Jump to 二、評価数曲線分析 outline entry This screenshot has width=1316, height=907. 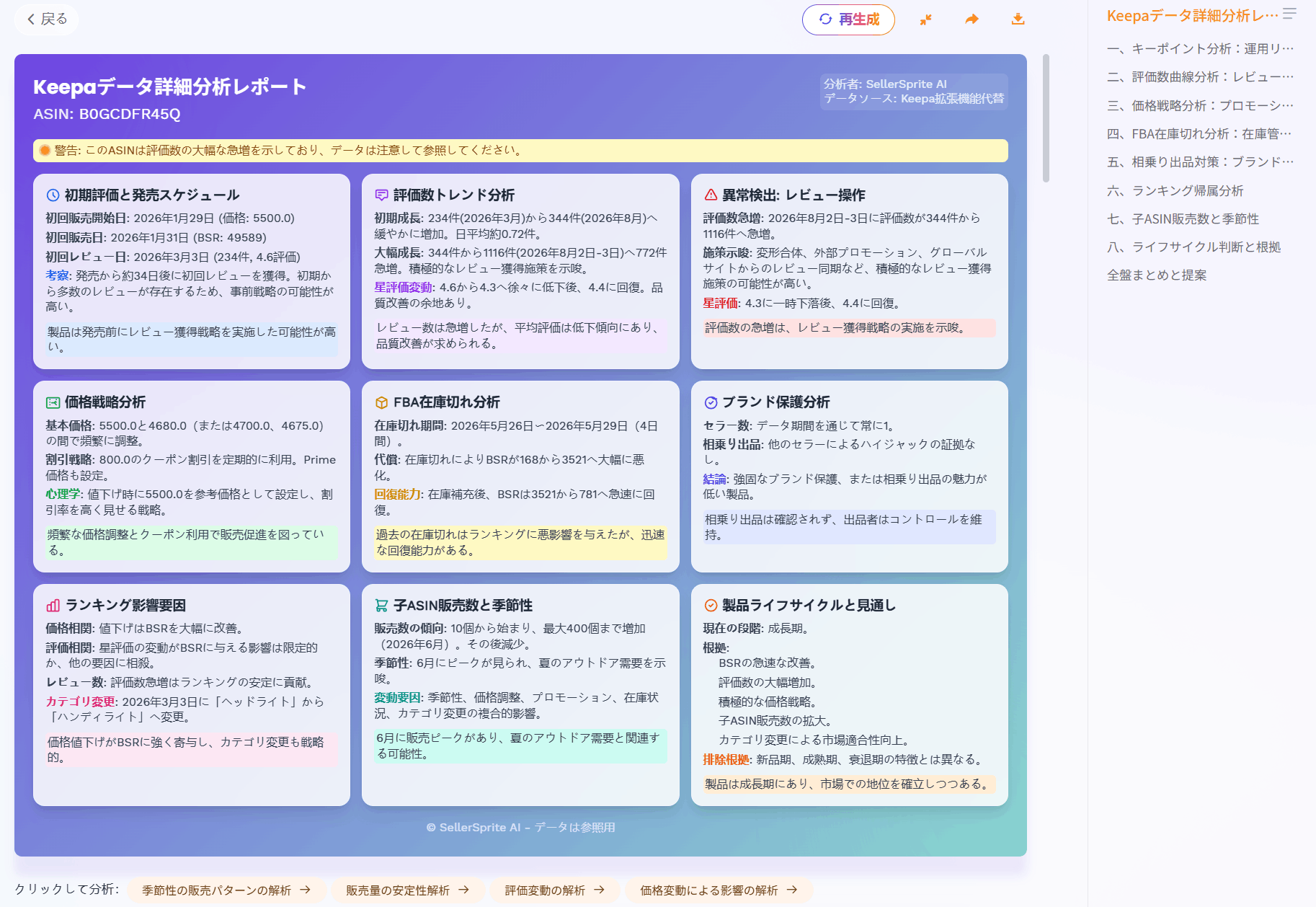click(1201, 77)
